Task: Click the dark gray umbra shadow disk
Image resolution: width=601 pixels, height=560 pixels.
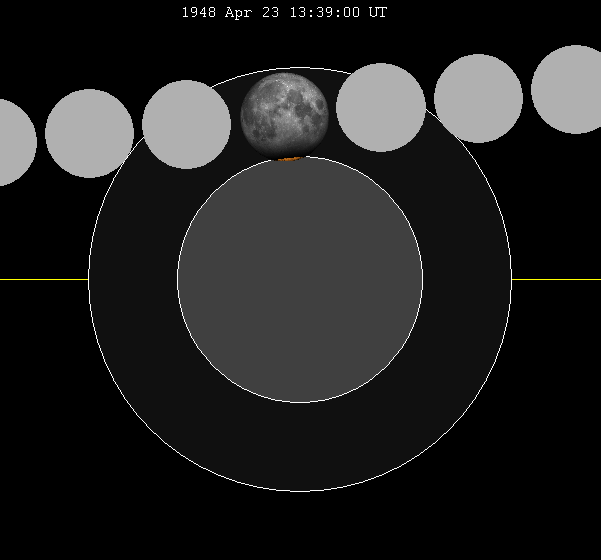Action: coord(300,280)
